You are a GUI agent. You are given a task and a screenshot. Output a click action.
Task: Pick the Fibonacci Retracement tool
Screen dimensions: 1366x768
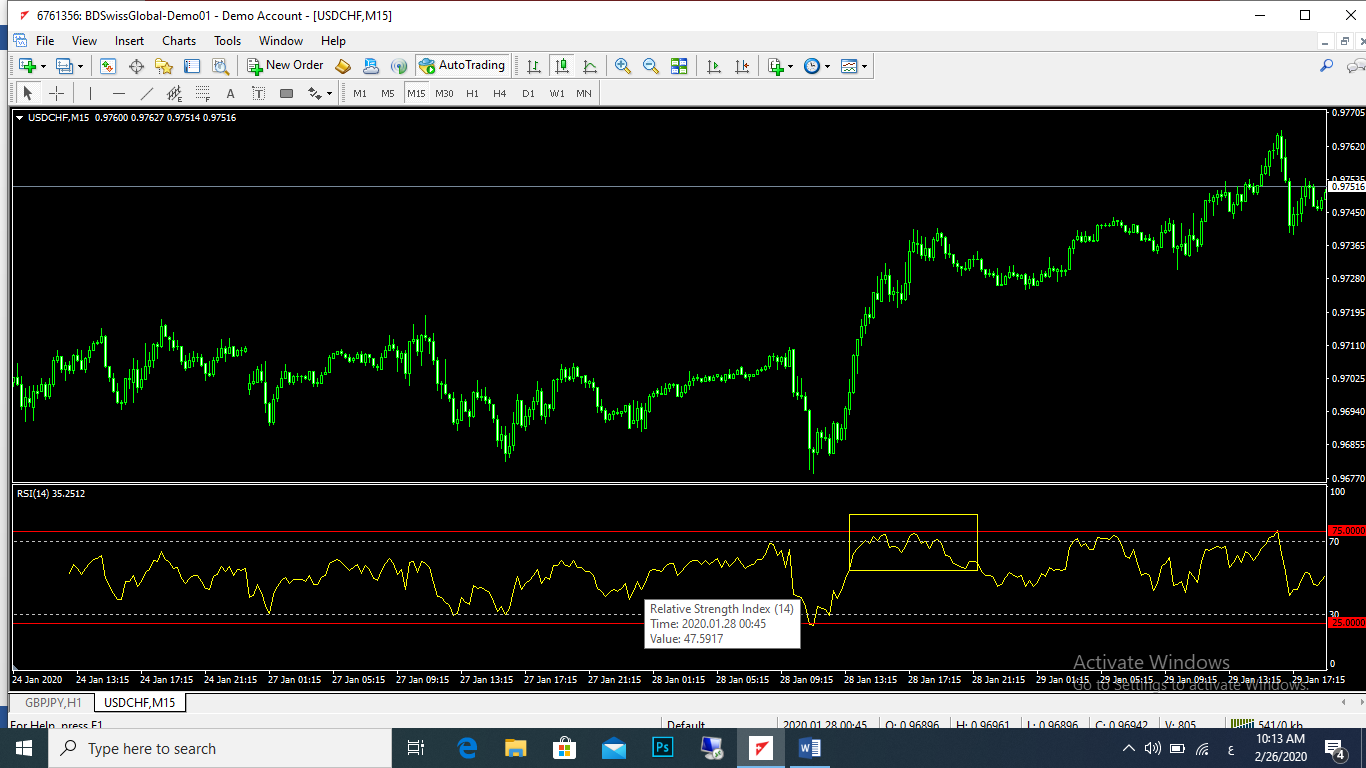click(x=203, y=93)
